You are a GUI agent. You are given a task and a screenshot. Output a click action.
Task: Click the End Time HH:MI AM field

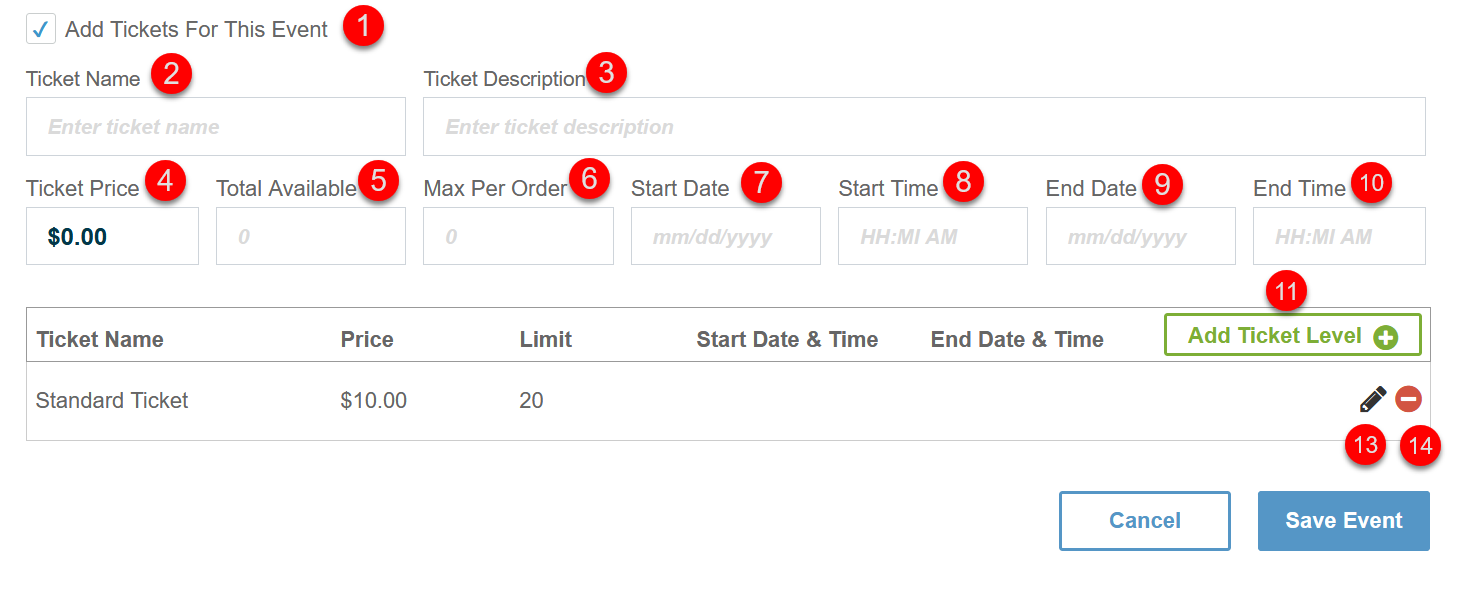click(1339, 236)
